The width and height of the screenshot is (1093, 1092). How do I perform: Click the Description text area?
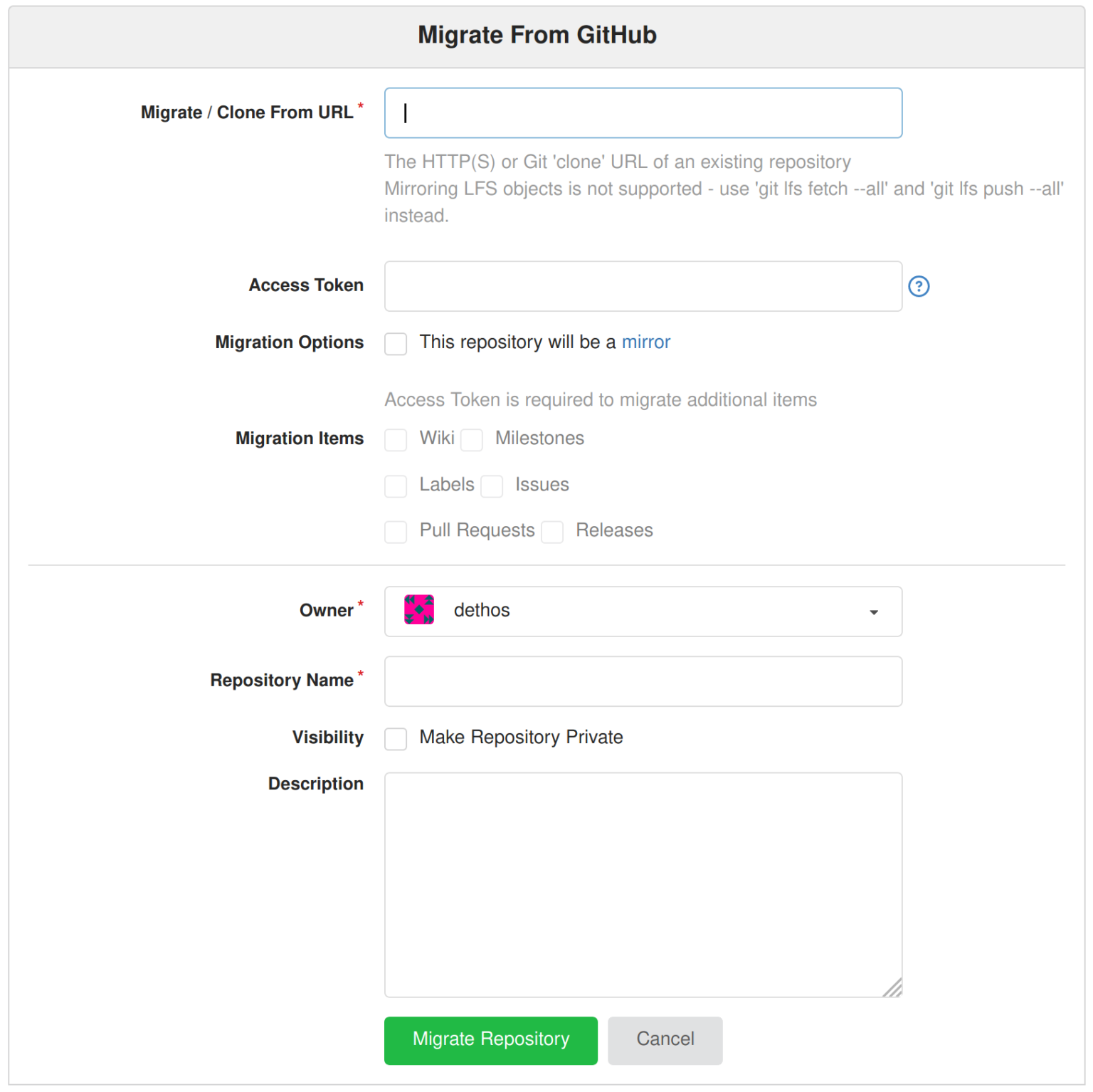coord(643,883)
